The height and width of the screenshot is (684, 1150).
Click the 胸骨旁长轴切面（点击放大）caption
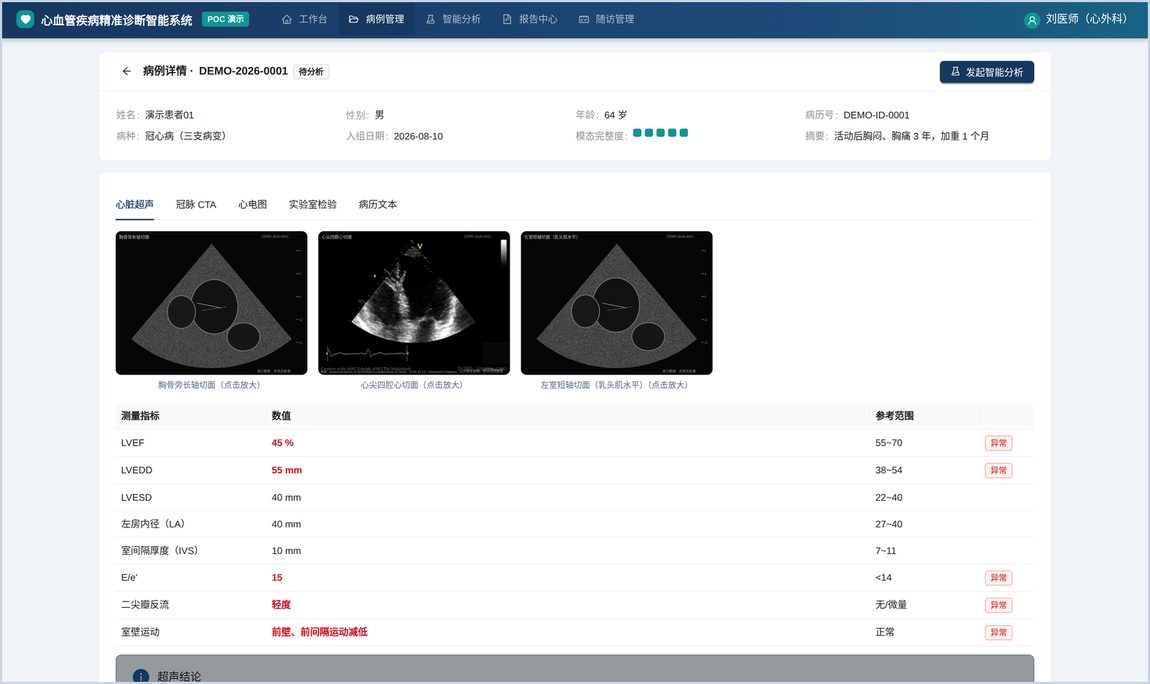pos(209,385)
